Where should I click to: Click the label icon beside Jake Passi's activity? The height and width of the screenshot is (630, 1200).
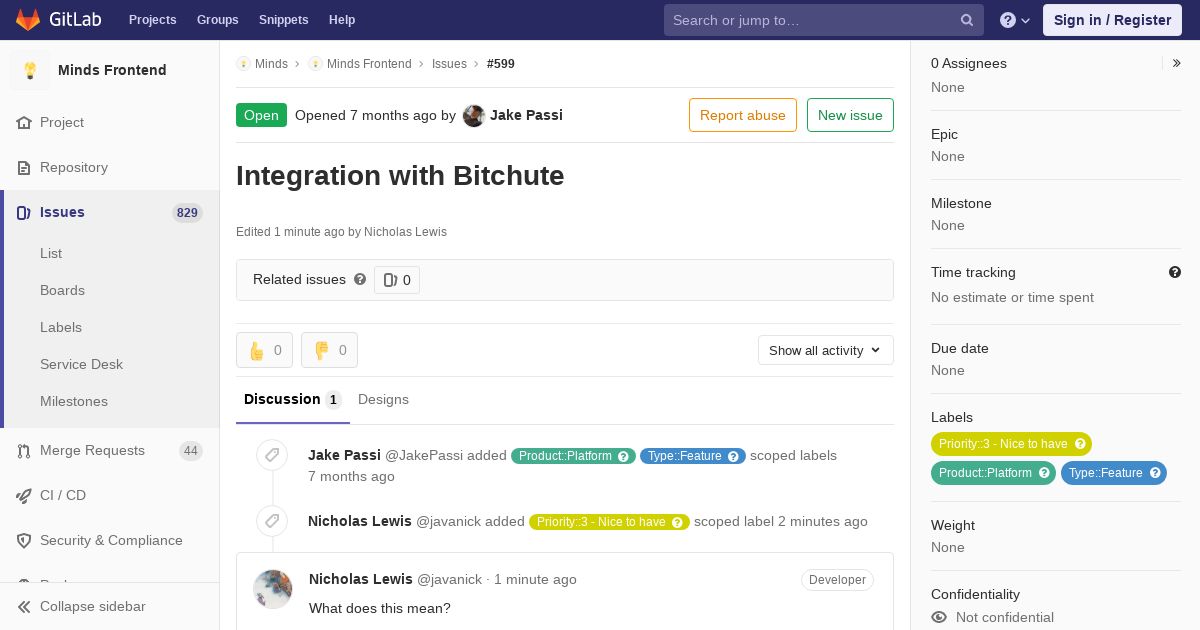pyautogui.click(x=272, y=455)
